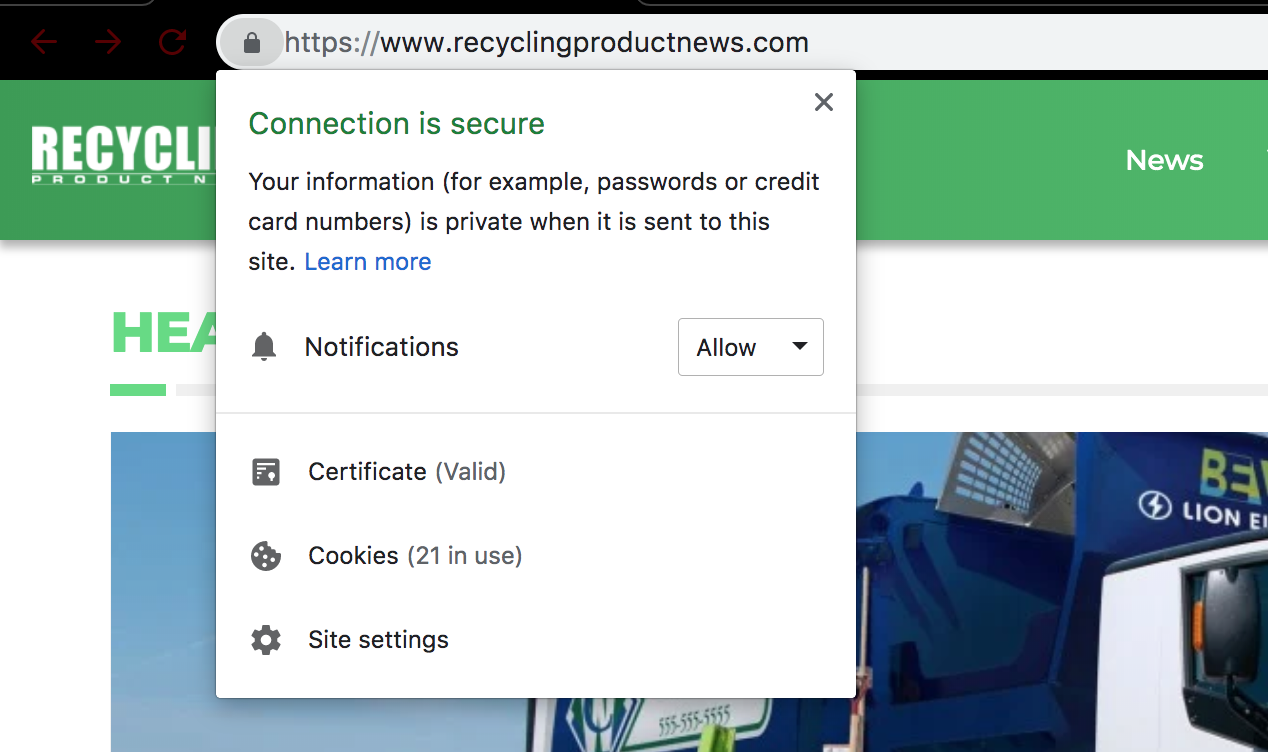Click the Notifications bell icon
The height and width of the screenshot is (752, 1268).
point(264,347)
